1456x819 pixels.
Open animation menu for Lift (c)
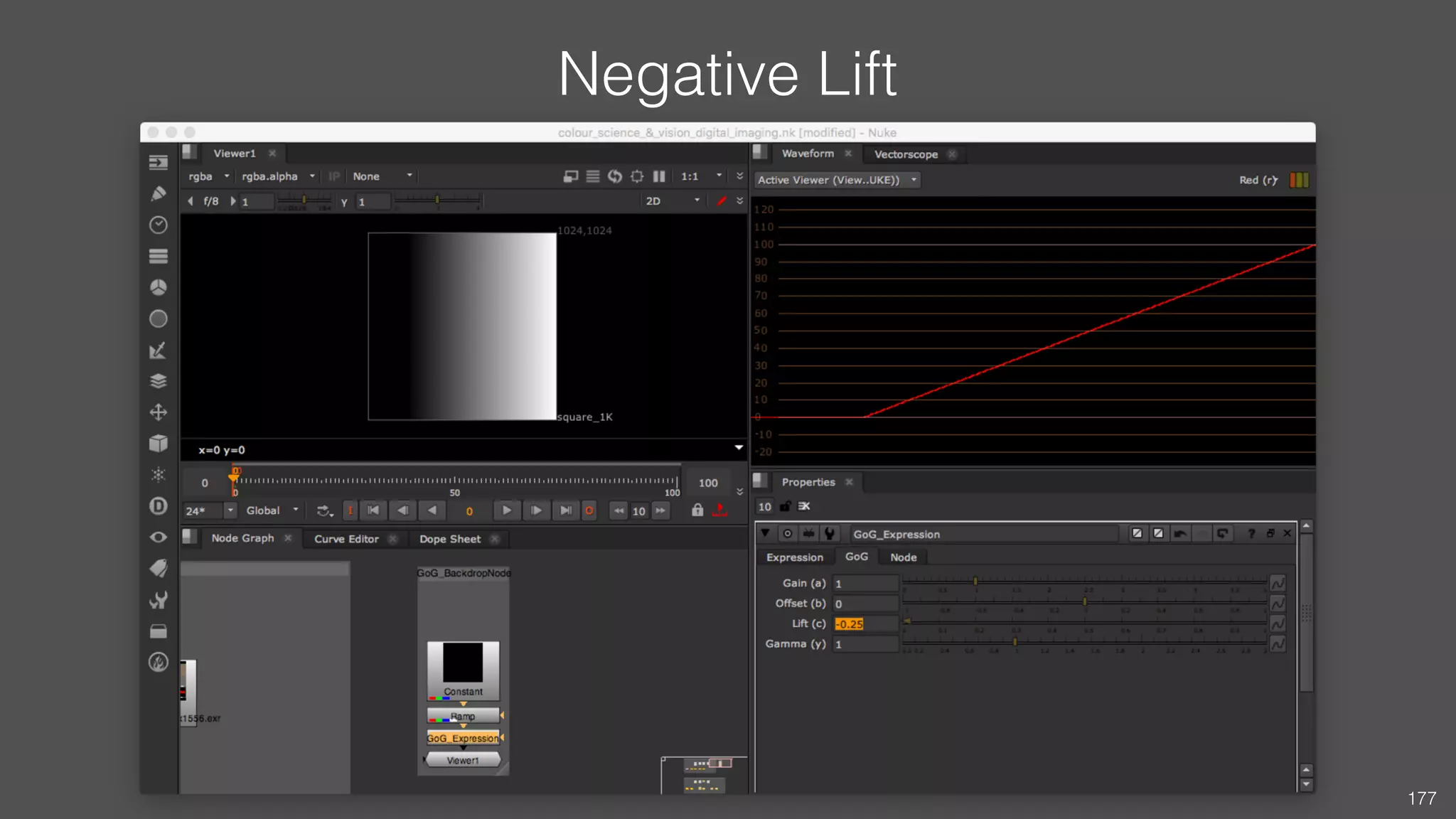pyautogui.click(x=1278, y=623)
